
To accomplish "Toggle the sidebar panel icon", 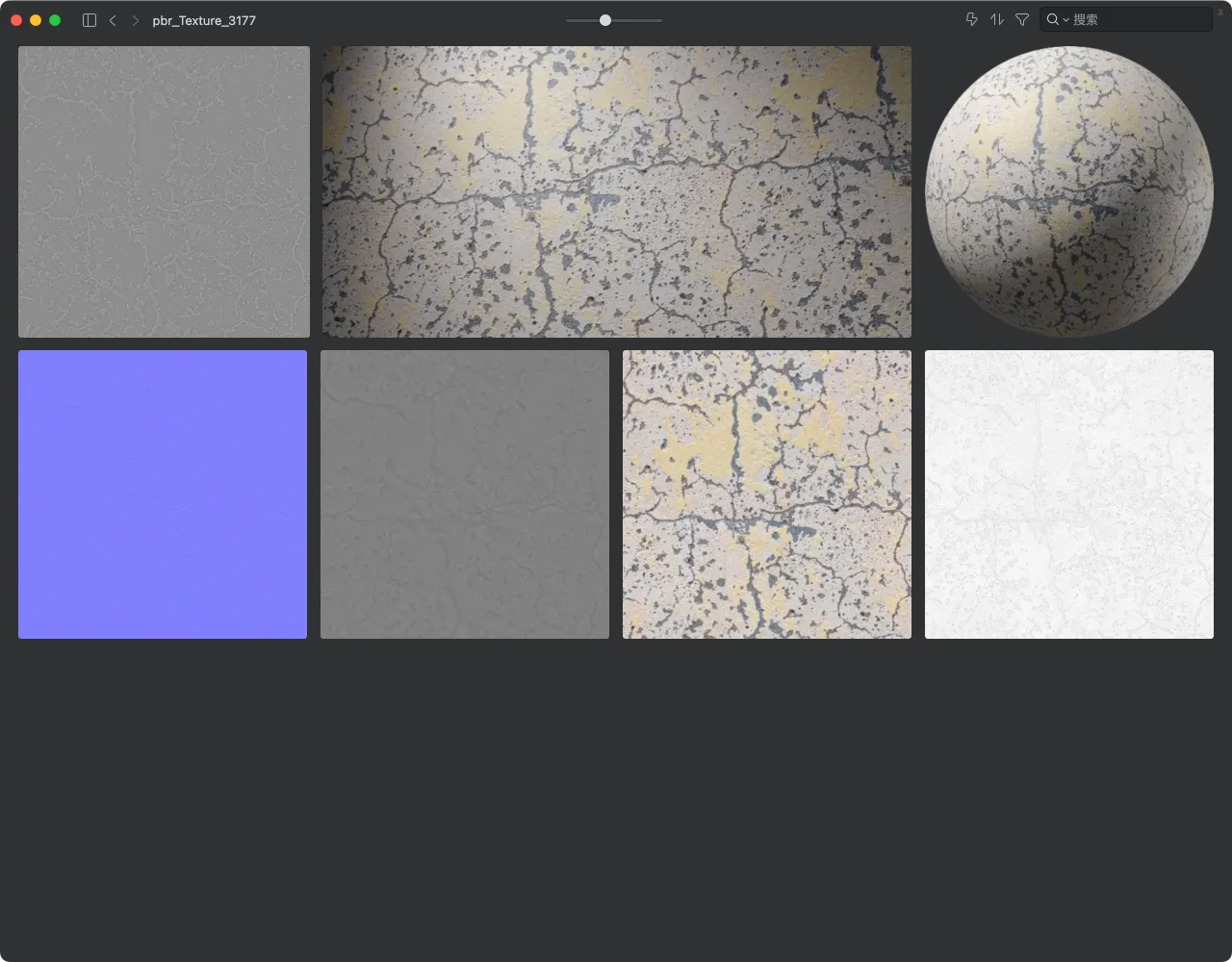I will point(90,20).
